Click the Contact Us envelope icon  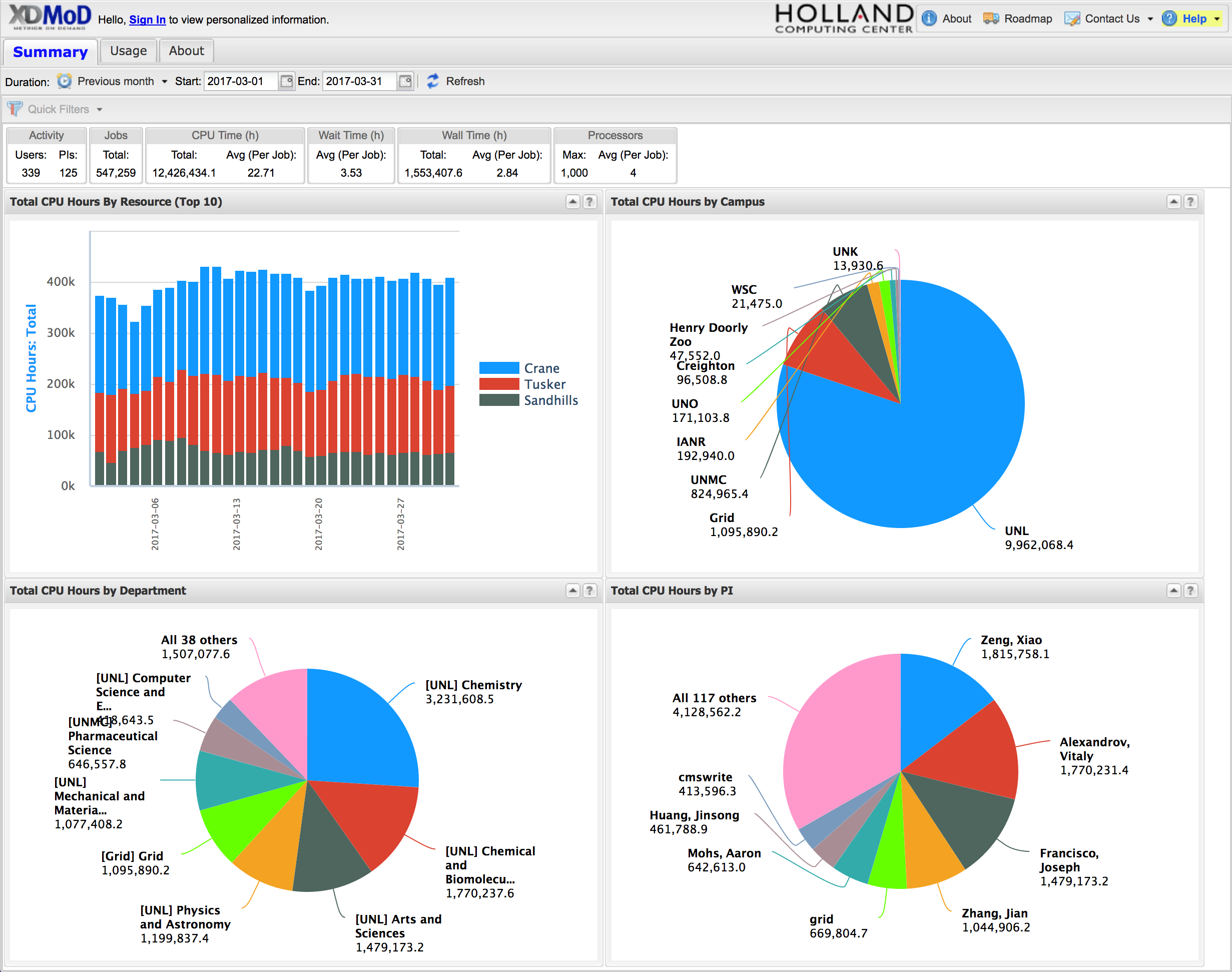click(x=1071, y=19)
